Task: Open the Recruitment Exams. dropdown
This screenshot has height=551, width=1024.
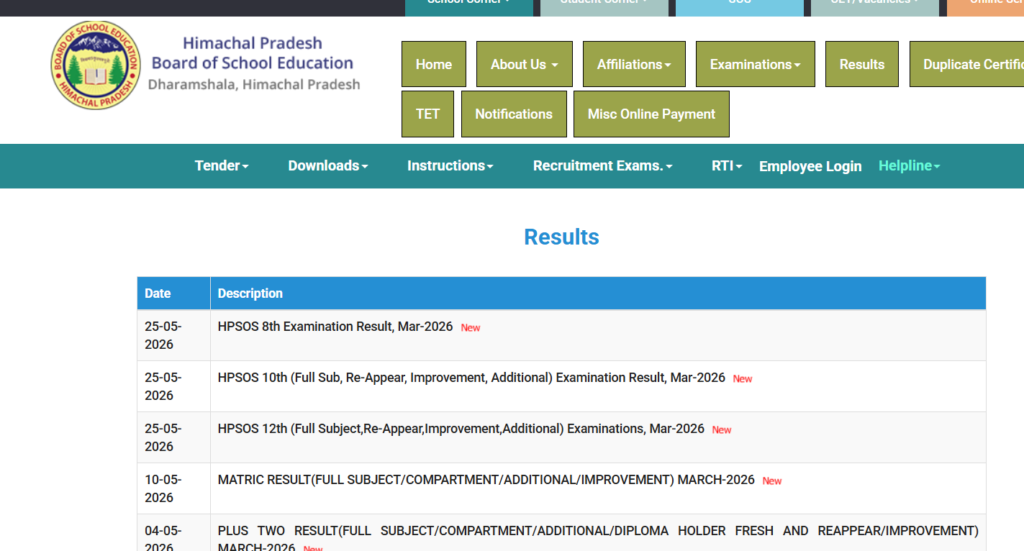Action: (602, 166)
